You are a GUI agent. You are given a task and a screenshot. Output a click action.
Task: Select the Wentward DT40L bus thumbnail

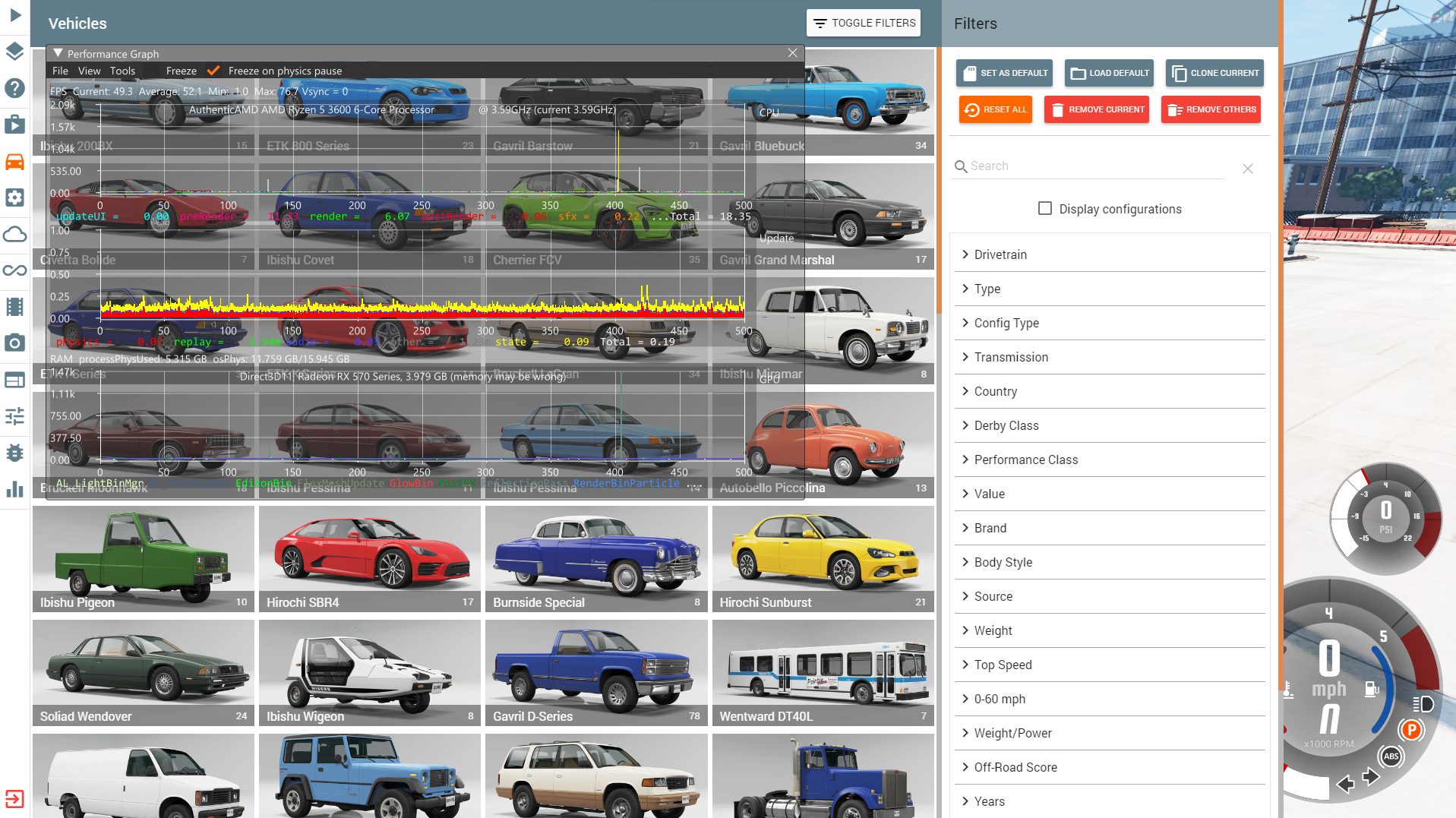point(823,673)
